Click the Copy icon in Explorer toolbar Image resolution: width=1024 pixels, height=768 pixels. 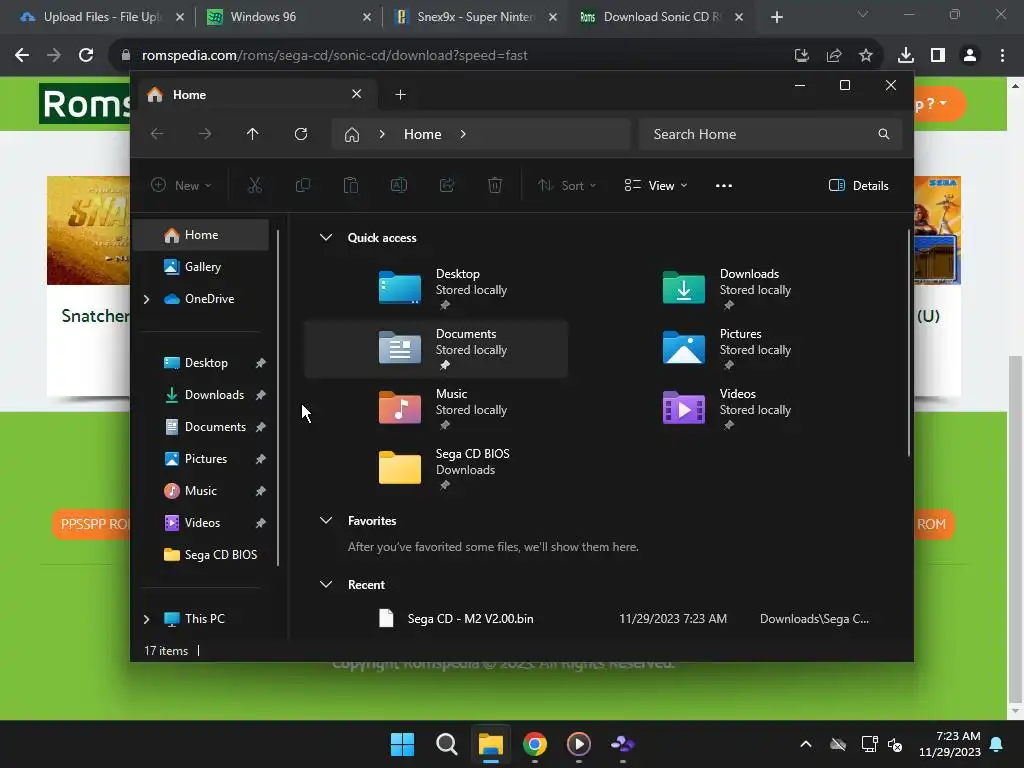303,185
